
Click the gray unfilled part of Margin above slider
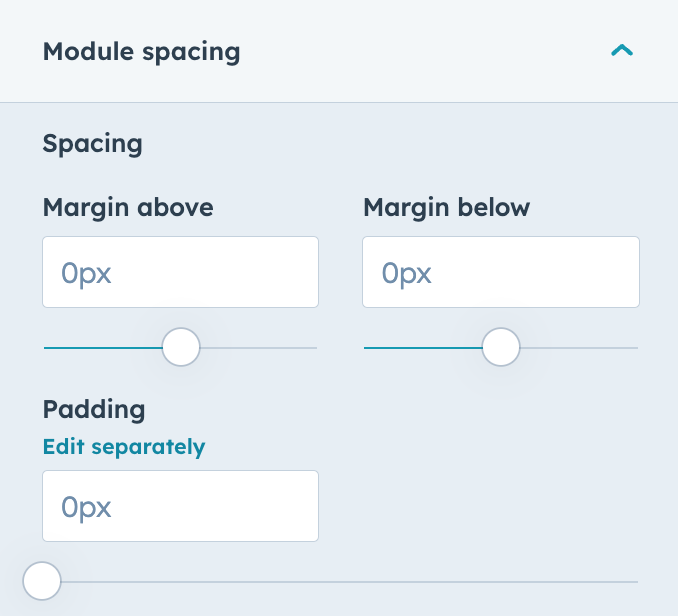click(x=259, y=348)
